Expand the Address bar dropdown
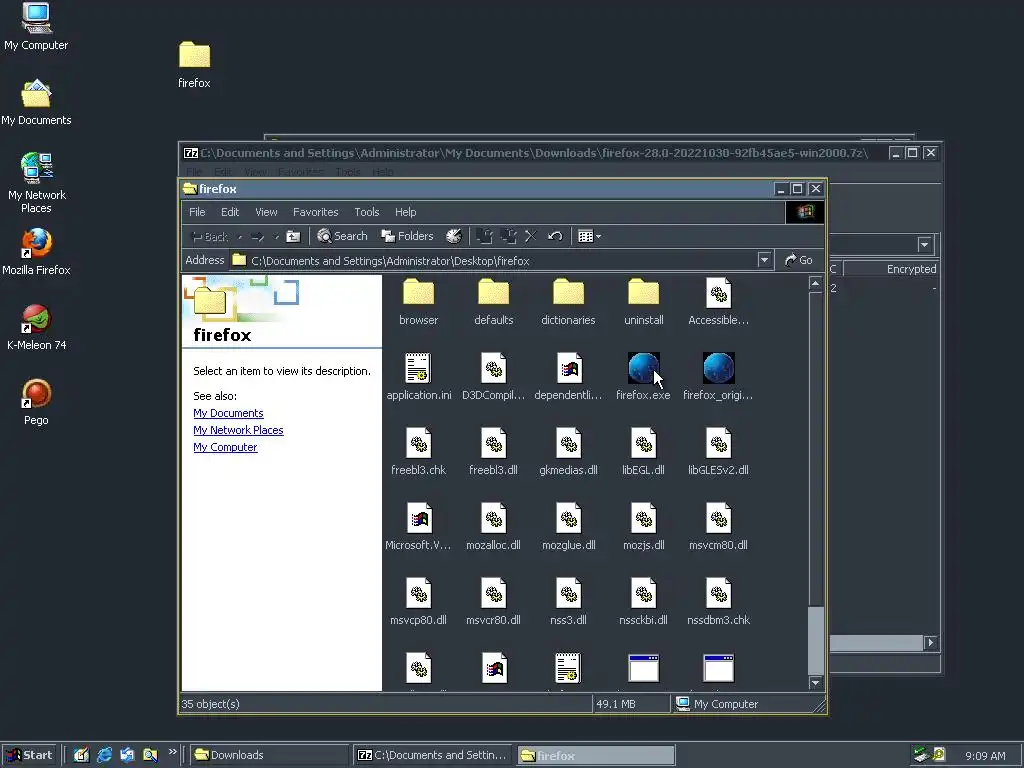Screen dimensions: 1024x768 coord(764,260)
